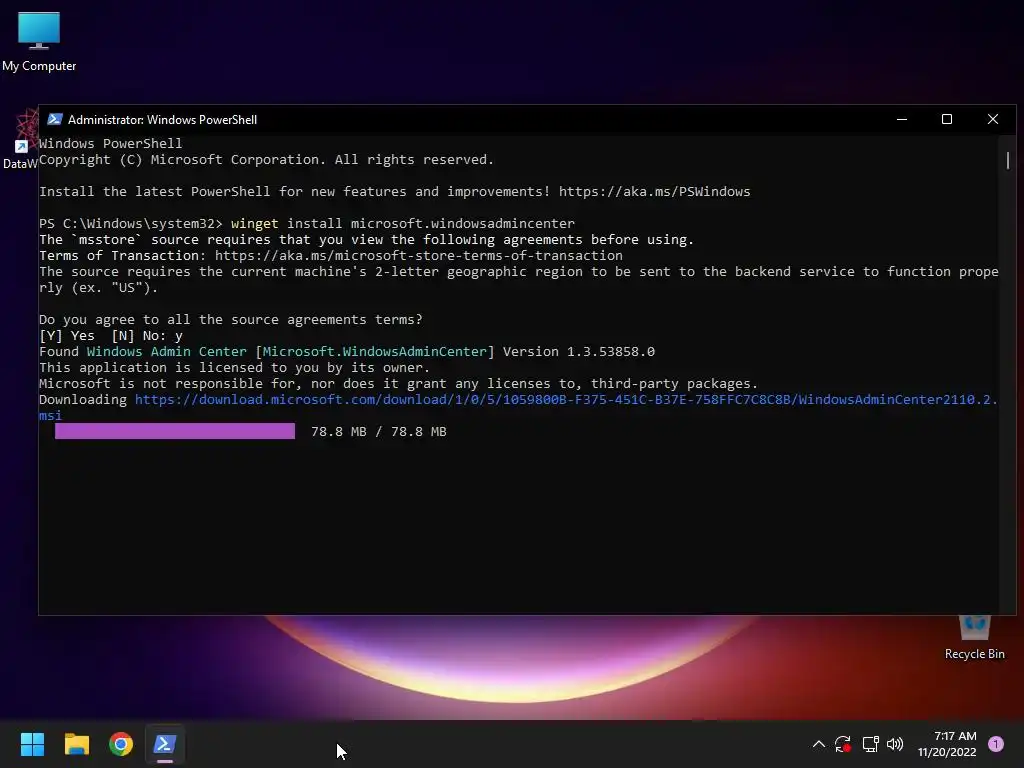Screen dimensions: 1024x768
Task: Show hidden system tray icons
Action: (818, 744)
